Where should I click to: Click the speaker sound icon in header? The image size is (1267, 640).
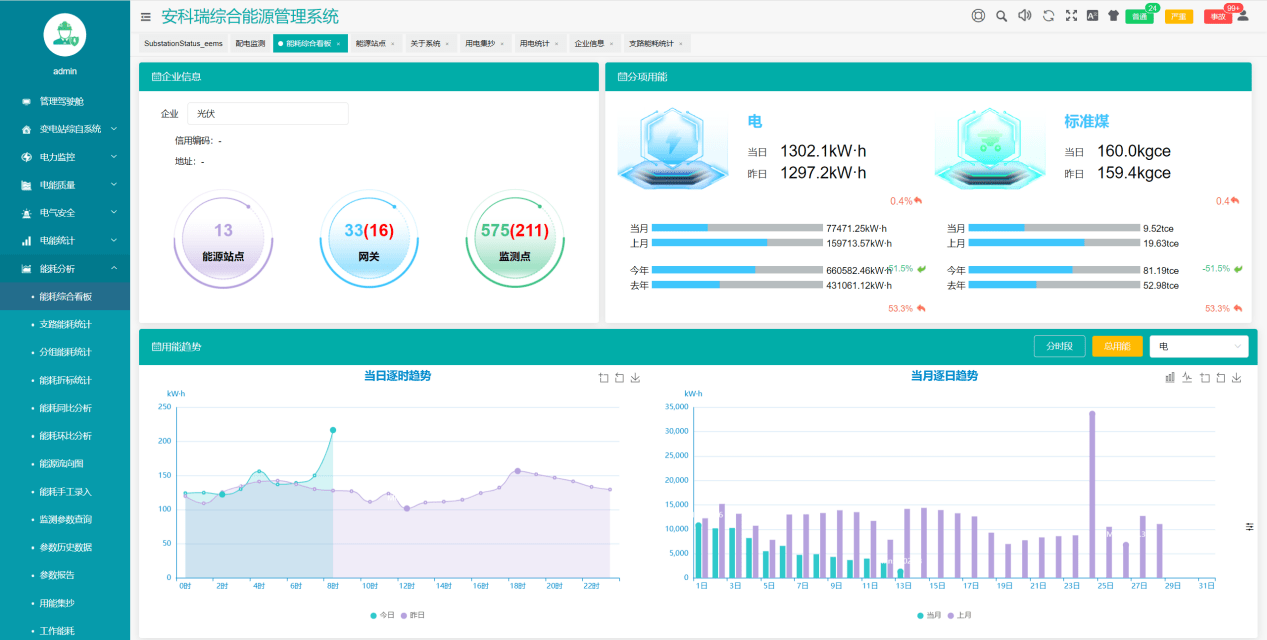point(1024,16)
